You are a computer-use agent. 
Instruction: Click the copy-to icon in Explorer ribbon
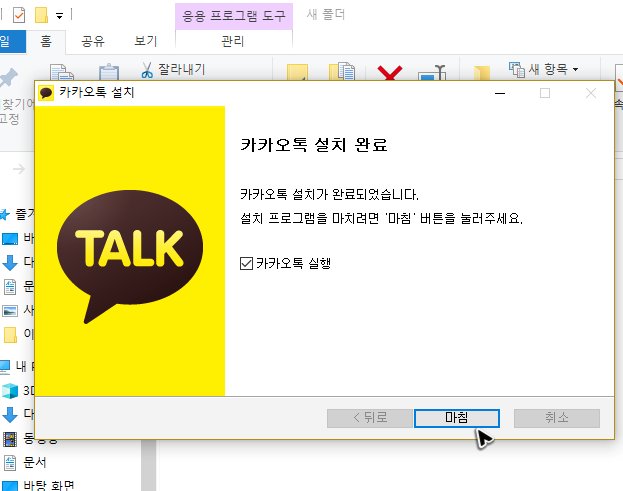point(342,72)
